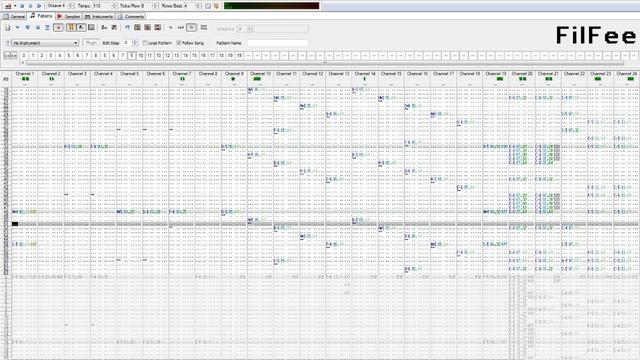Toggle the VU meters icon in pattern toolbar
This screenshot has width=640, height=360.
[71, 27]
